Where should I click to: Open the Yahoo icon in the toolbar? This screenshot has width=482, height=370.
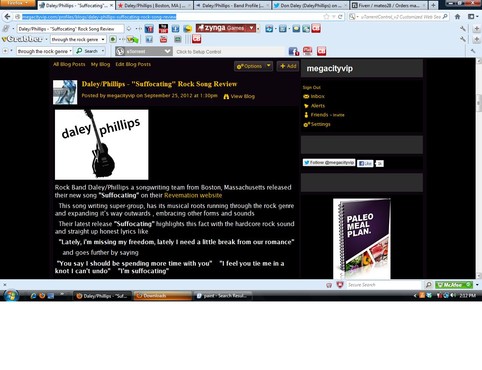tap(149, 29)
